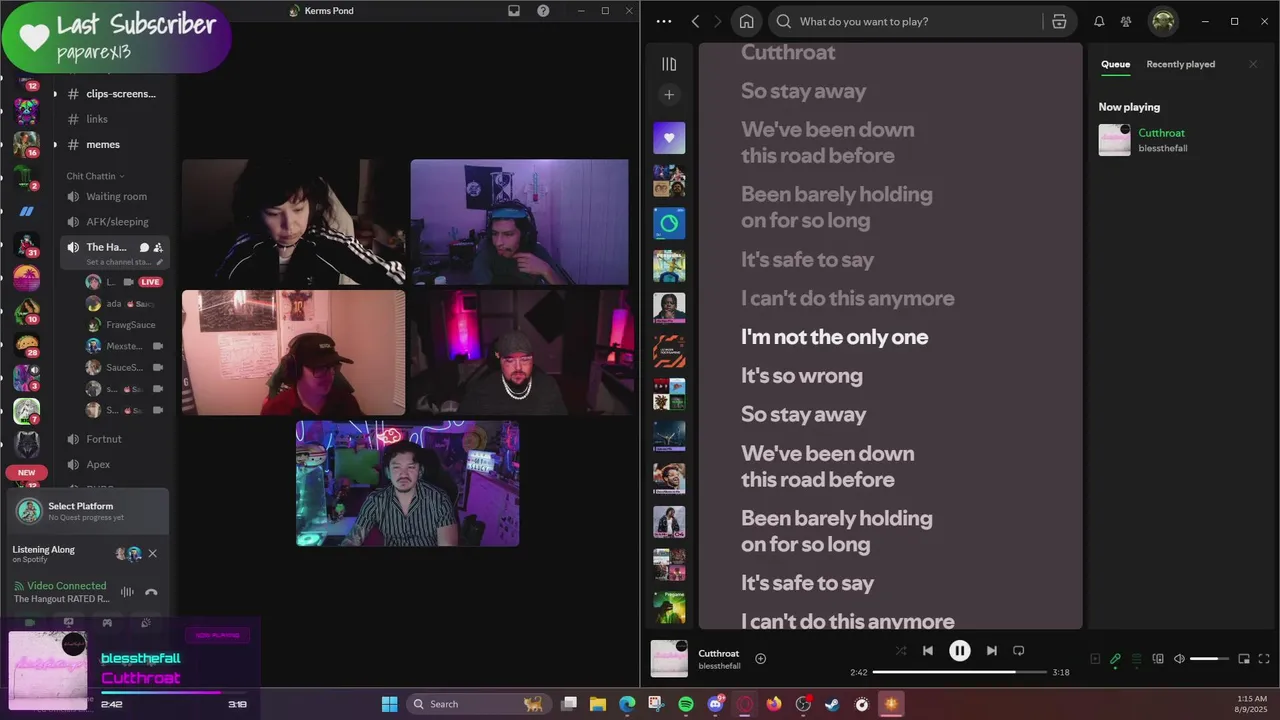Collapse the Chit Chattin category

tap(95, 176)
